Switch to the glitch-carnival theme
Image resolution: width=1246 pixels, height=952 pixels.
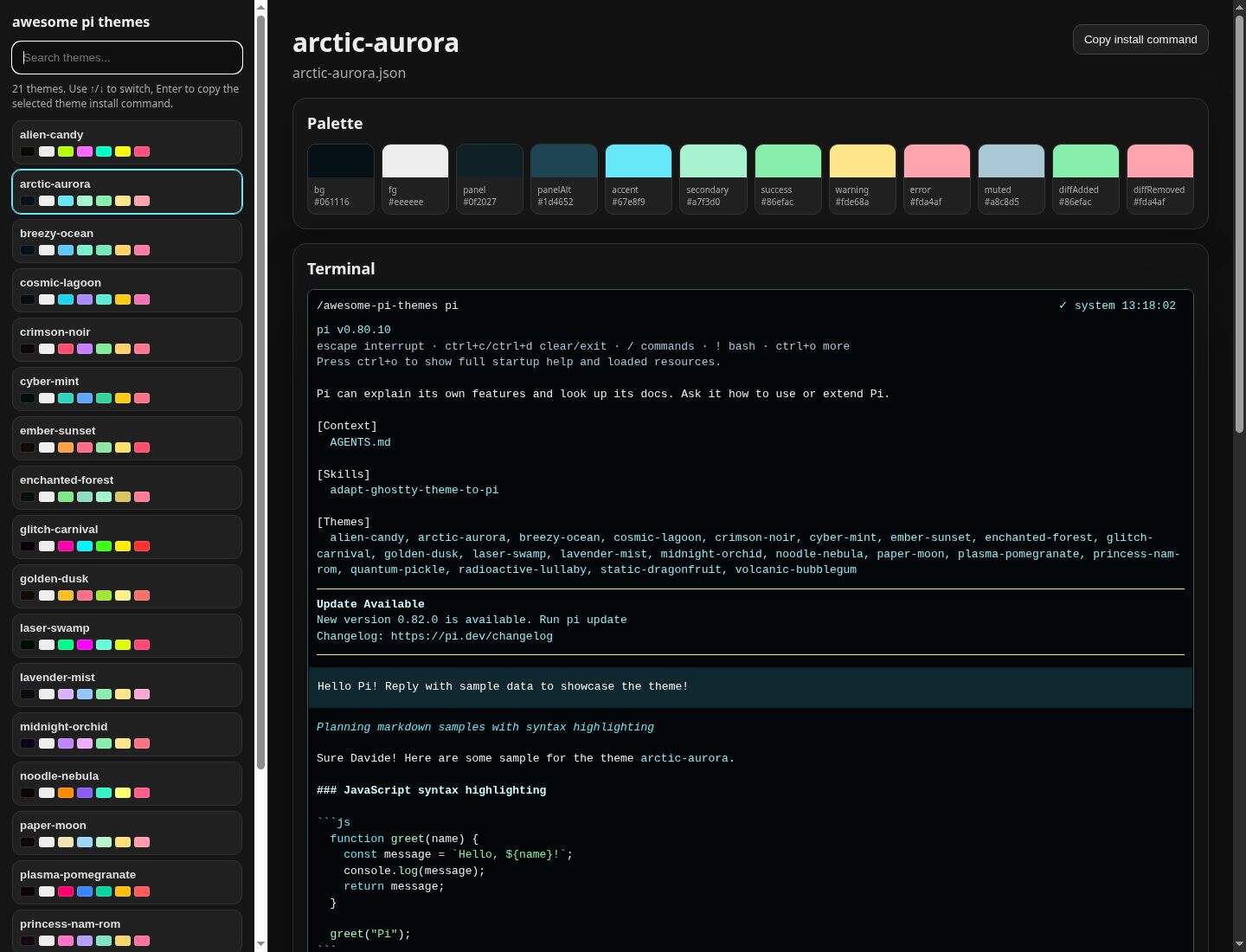coord(127,537)
